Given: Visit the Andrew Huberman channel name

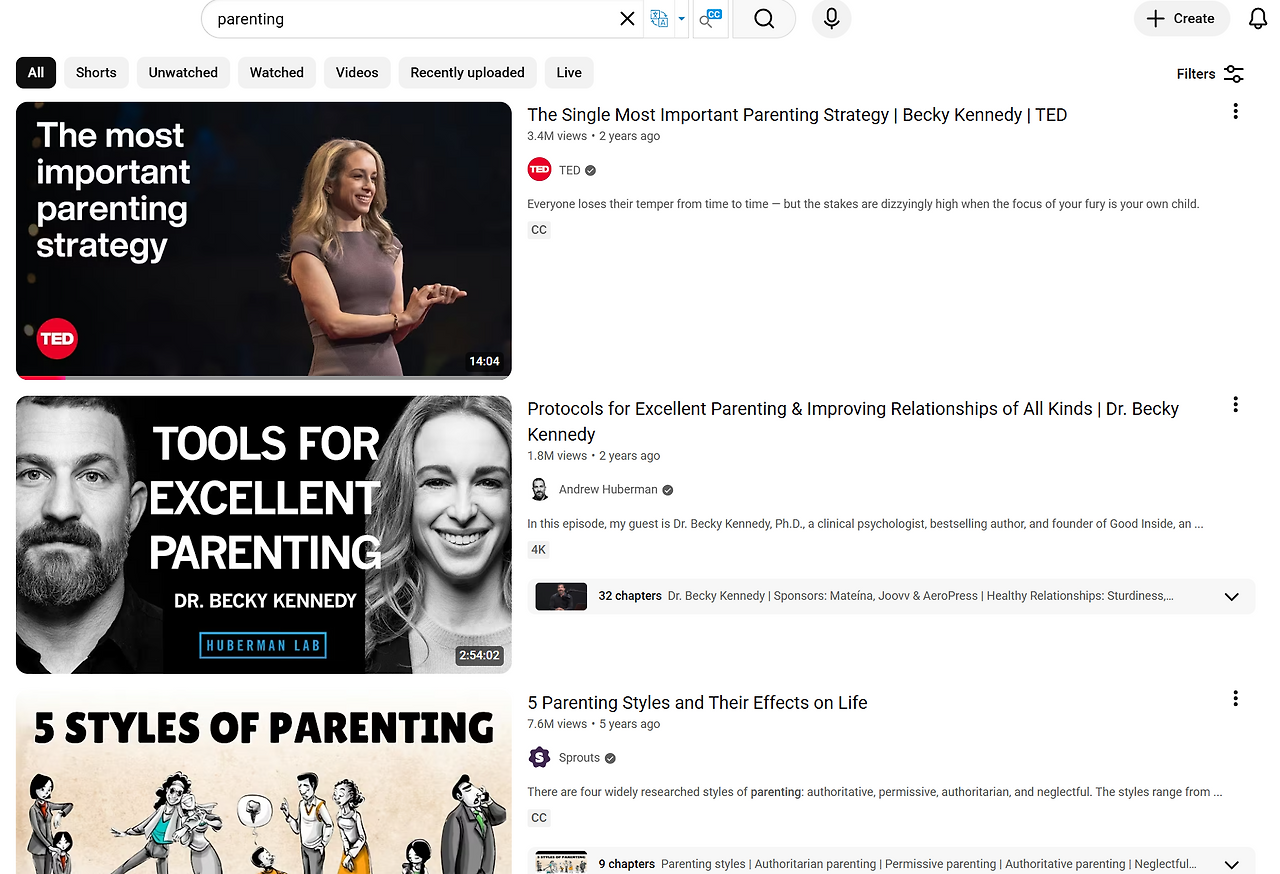Looking at the screenshot, I should pos(608,490).
